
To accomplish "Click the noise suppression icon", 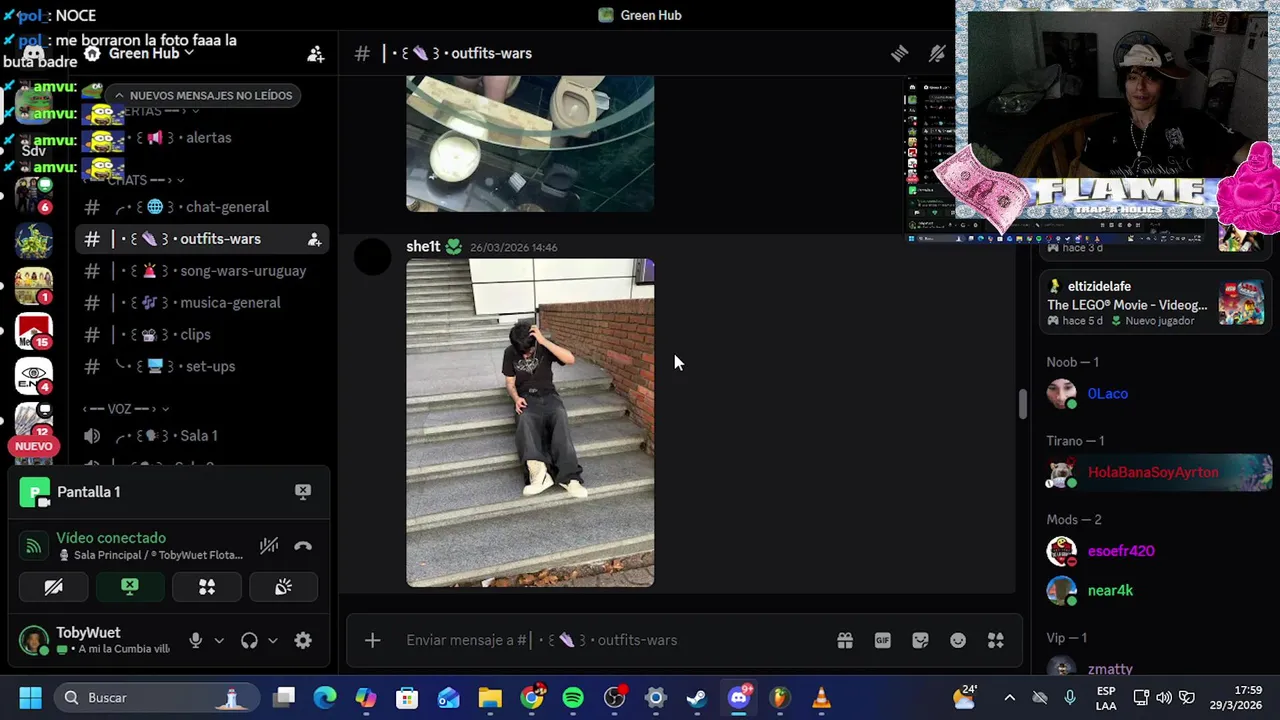I will point(269,545).
